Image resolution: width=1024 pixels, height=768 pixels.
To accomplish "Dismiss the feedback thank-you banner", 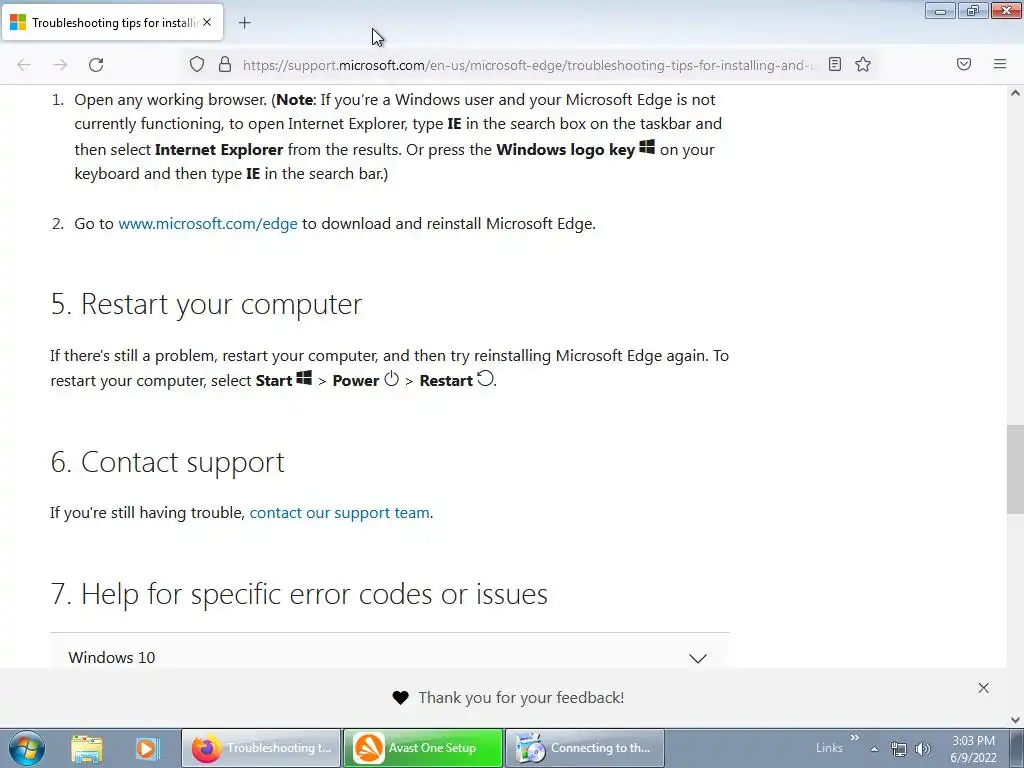I will [984, 688].
